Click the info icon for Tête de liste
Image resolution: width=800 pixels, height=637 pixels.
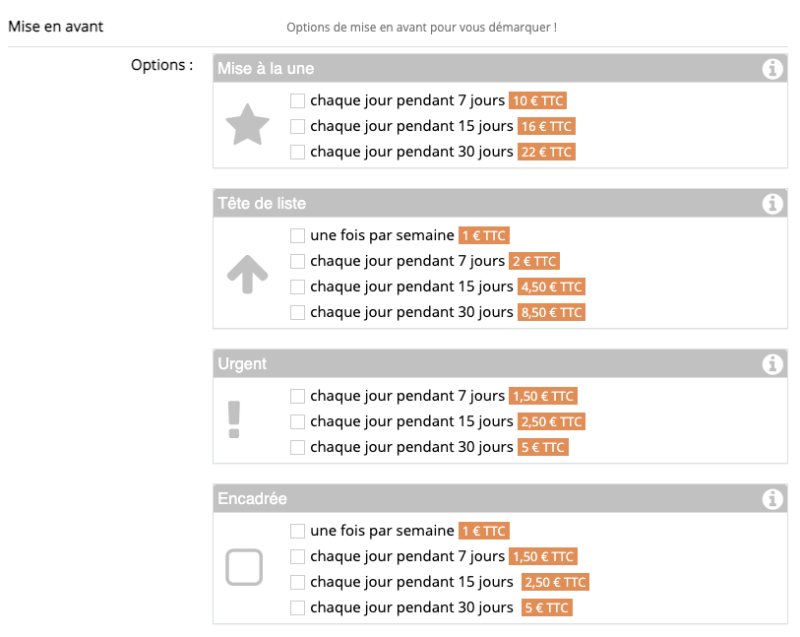(x=771, y=204)
